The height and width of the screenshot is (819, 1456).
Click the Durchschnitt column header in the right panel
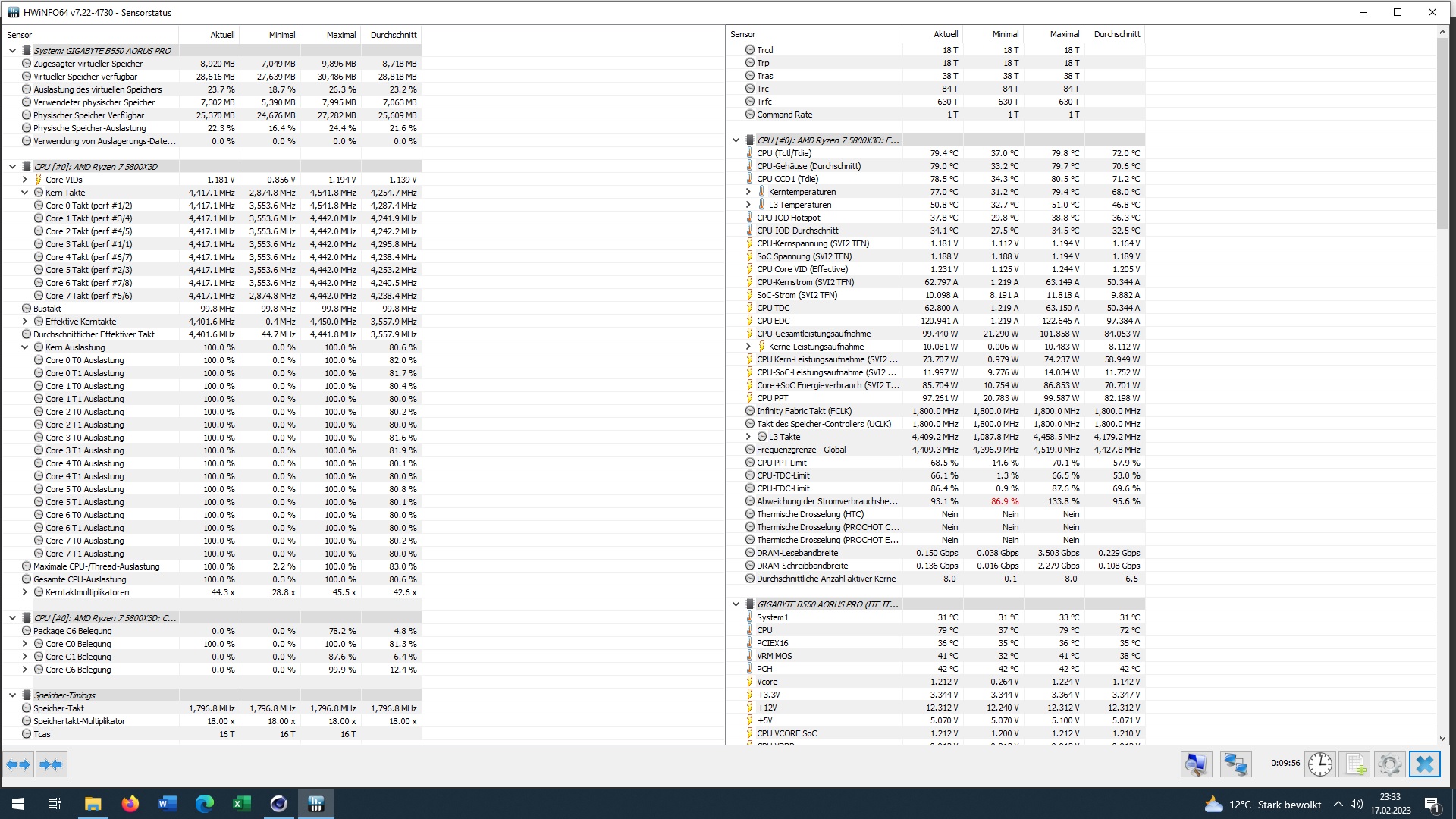(1116, 34)
